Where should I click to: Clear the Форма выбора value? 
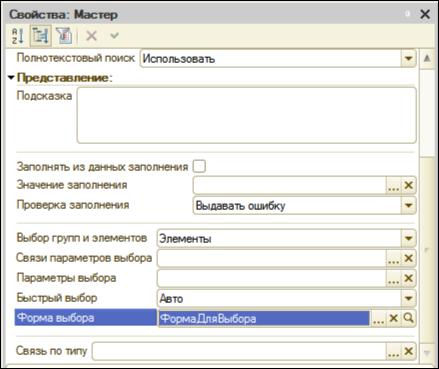point(393,318)
